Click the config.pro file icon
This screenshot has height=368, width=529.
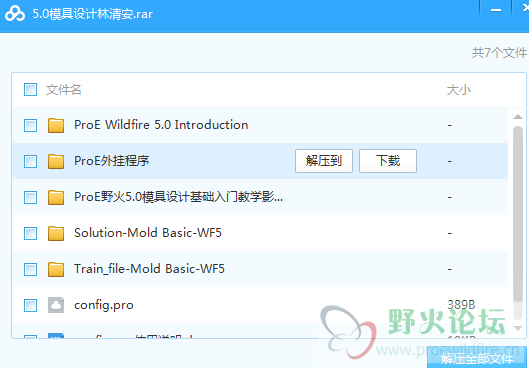pos(56,305)
